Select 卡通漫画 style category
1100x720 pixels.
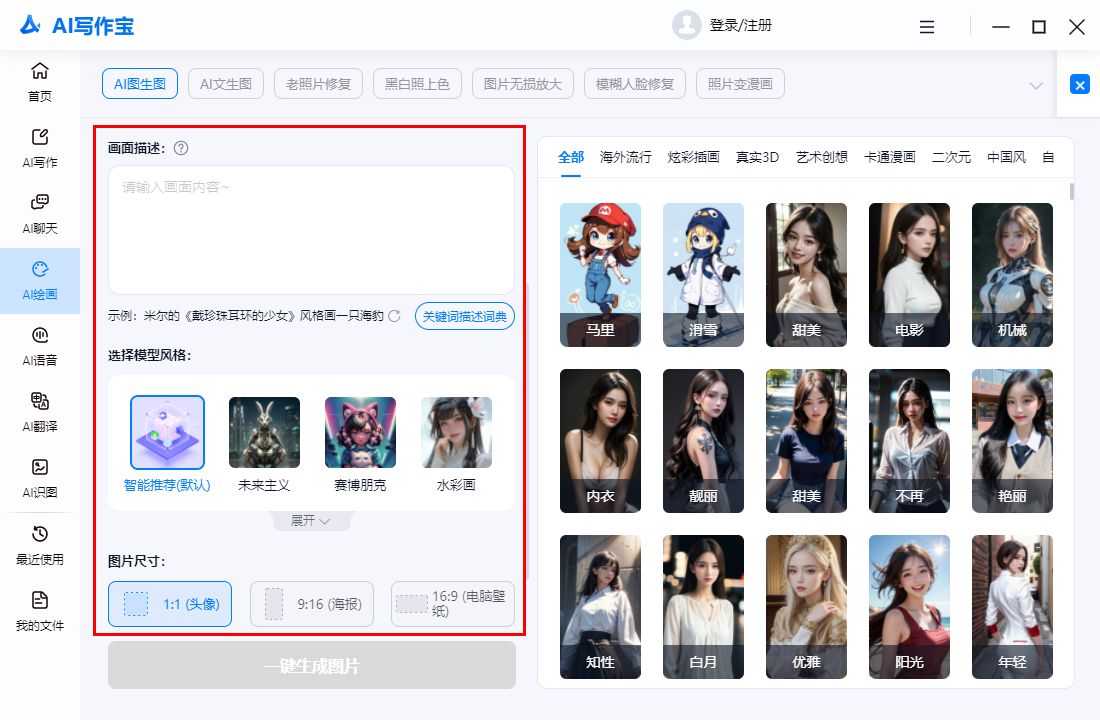point(890,157)
